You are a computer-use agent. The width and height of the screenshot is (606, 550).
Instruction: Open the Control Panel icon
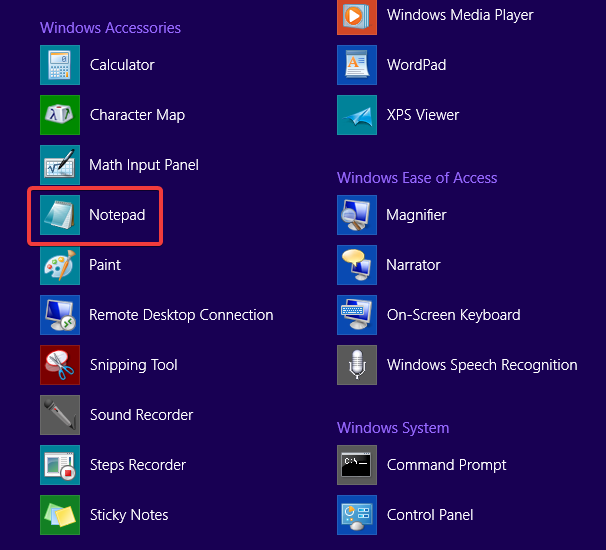coord(357,515)
